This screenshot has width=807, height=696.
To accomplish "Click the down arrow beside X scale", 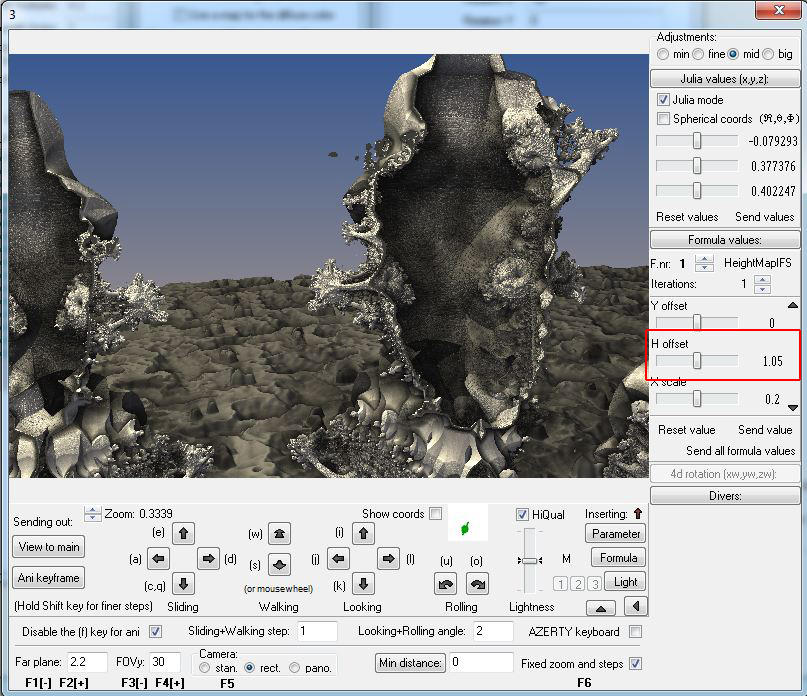I will (793, 408).
